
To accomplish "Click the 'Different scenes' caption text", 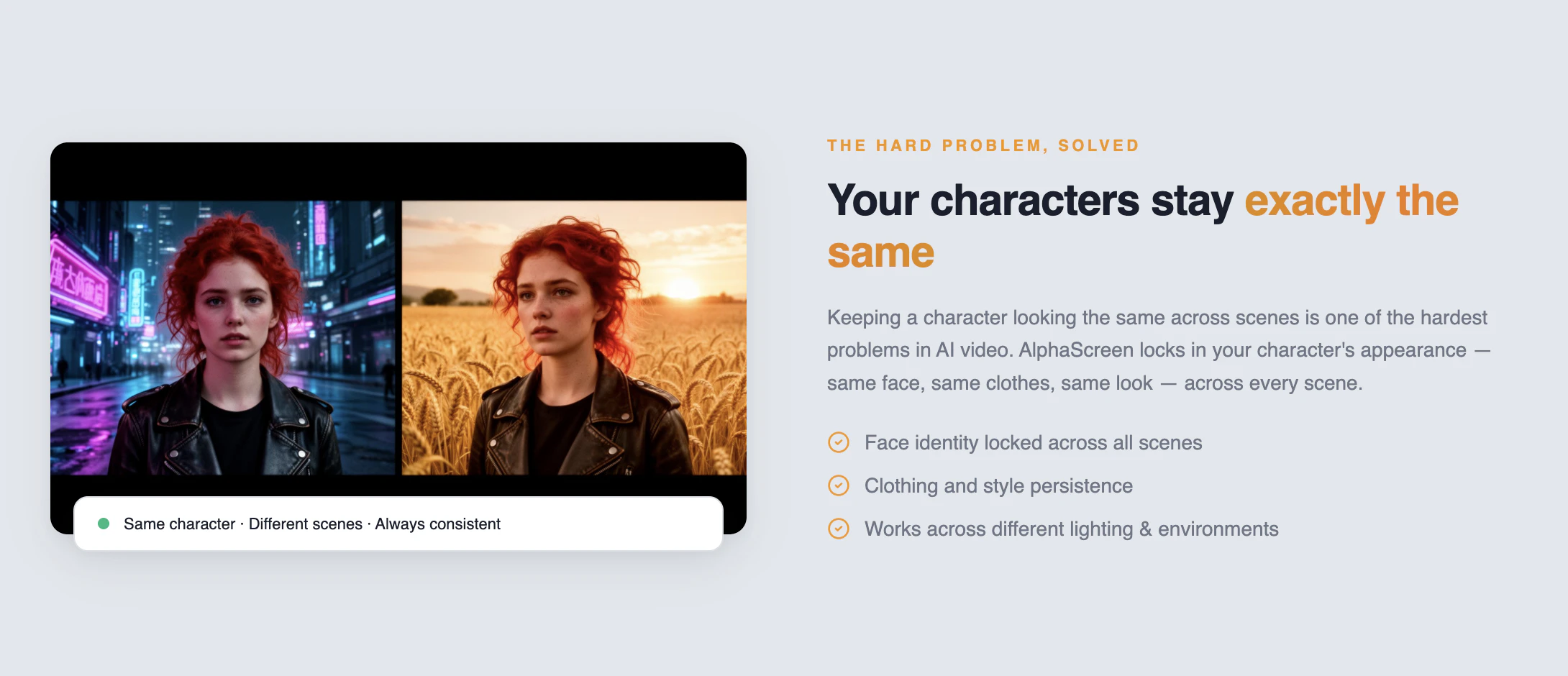I will (306, 524).
